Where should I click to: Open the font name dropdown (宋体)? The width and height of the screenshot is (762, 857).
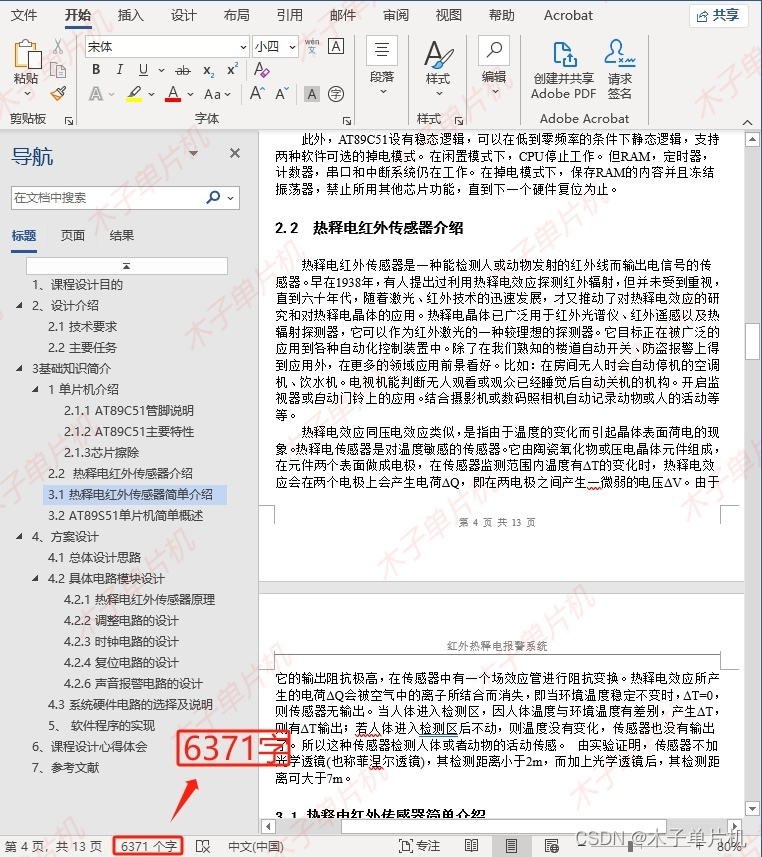tap(243, 47)
